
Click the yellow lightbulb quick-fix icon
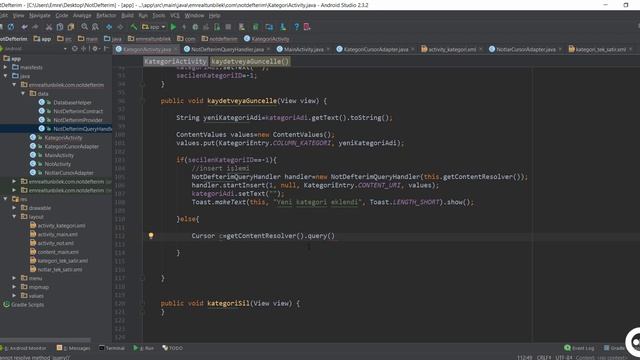[x=151, y=236]
